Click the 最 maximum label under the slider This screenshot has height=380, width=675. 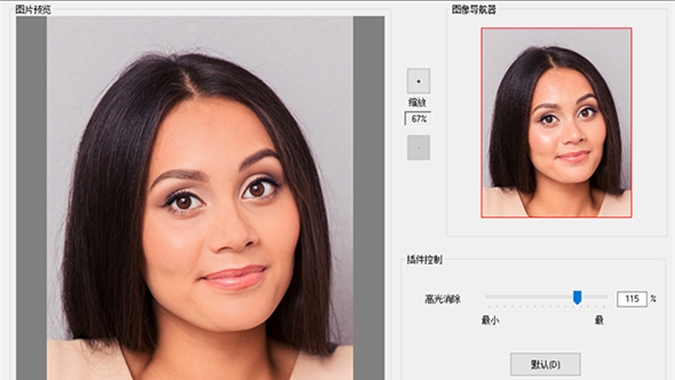(599, 320)
